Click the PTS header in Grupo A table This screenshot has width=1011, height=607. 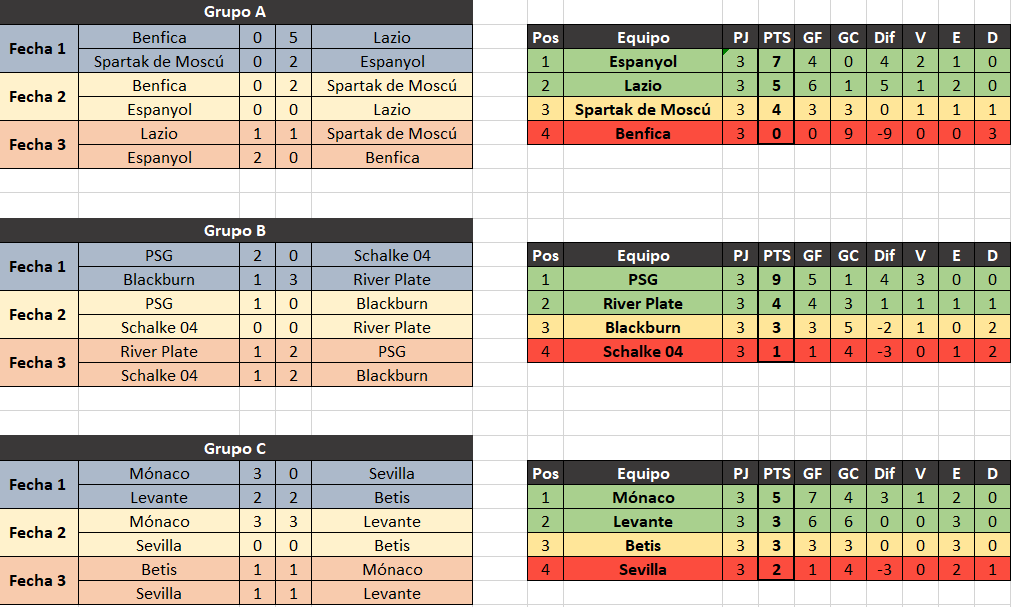coord(776,37)
